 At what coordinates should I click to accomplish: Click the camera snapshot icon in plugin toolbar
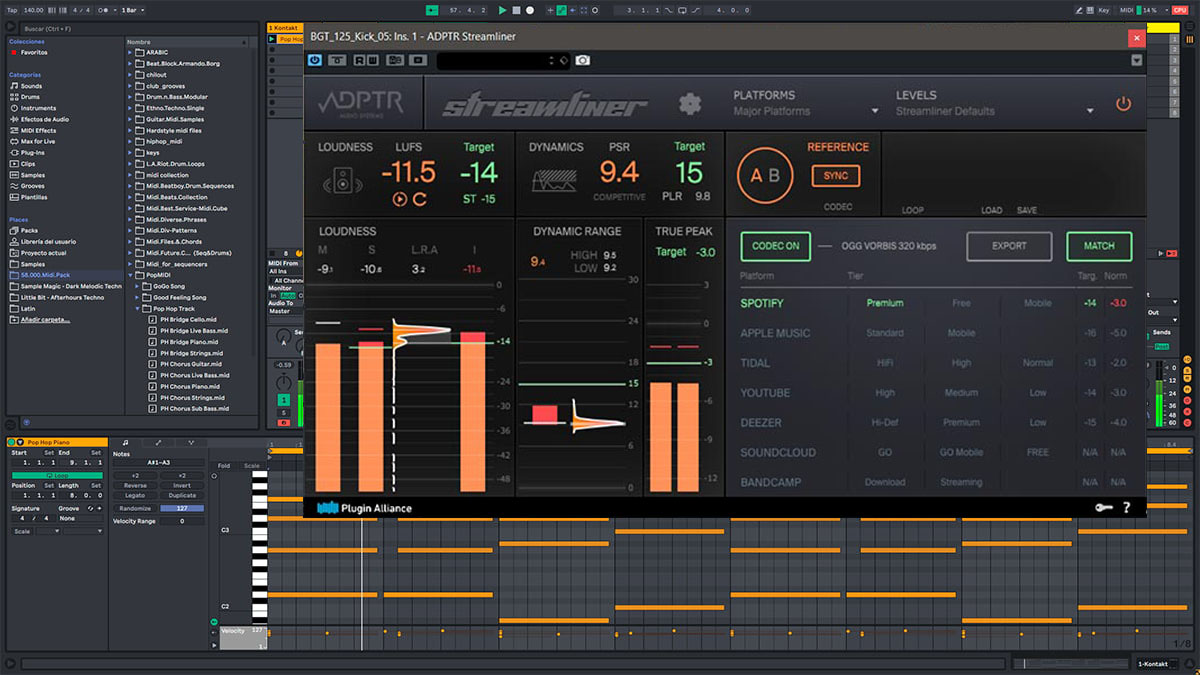582,60
